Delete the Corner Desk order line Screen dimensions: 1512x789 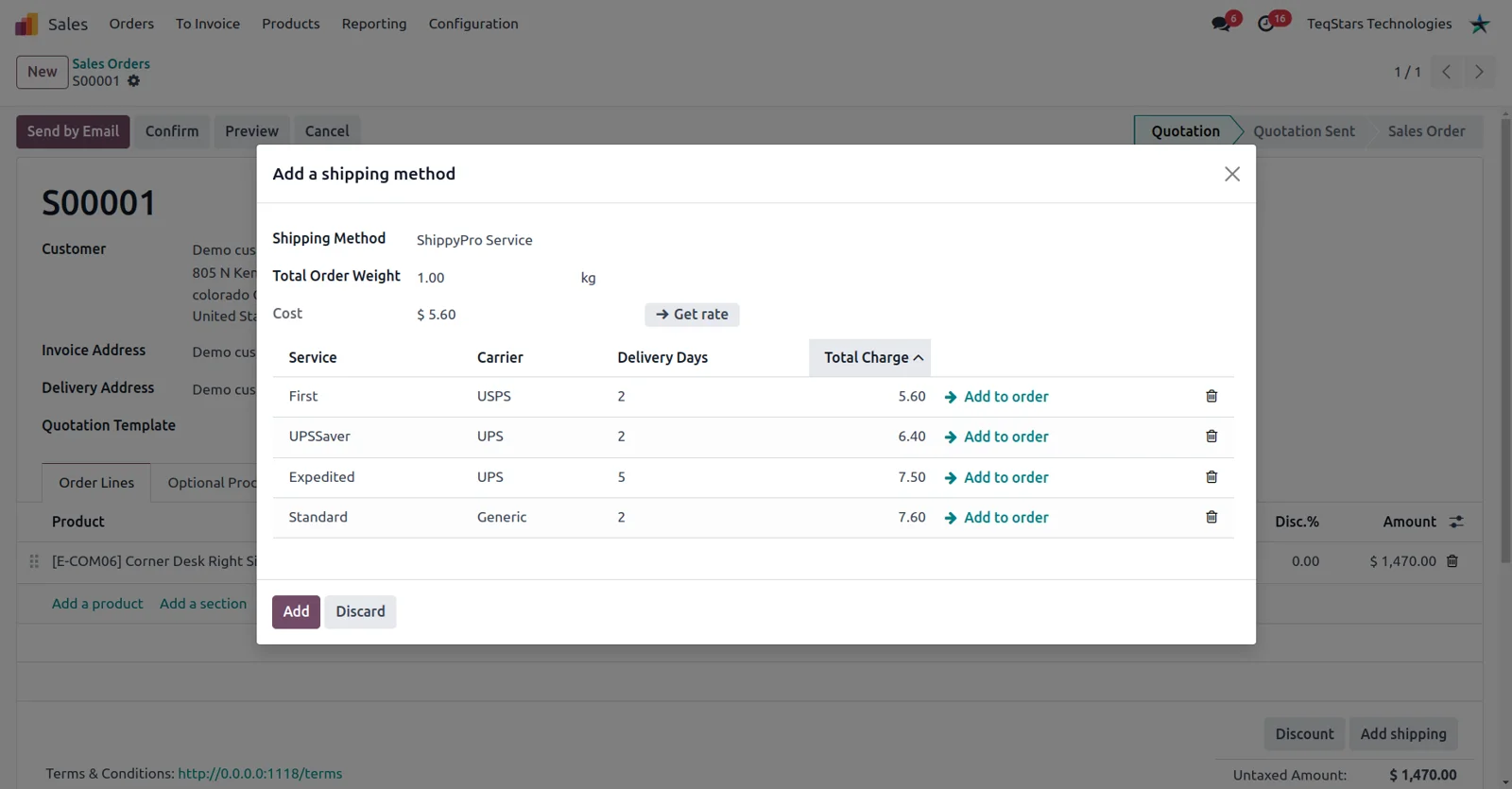click(1452, 561)
